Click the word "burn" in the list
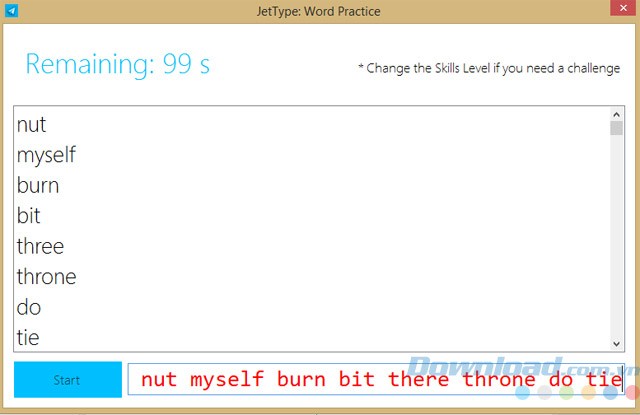640x415 pixels. click(x=38, y=186)
